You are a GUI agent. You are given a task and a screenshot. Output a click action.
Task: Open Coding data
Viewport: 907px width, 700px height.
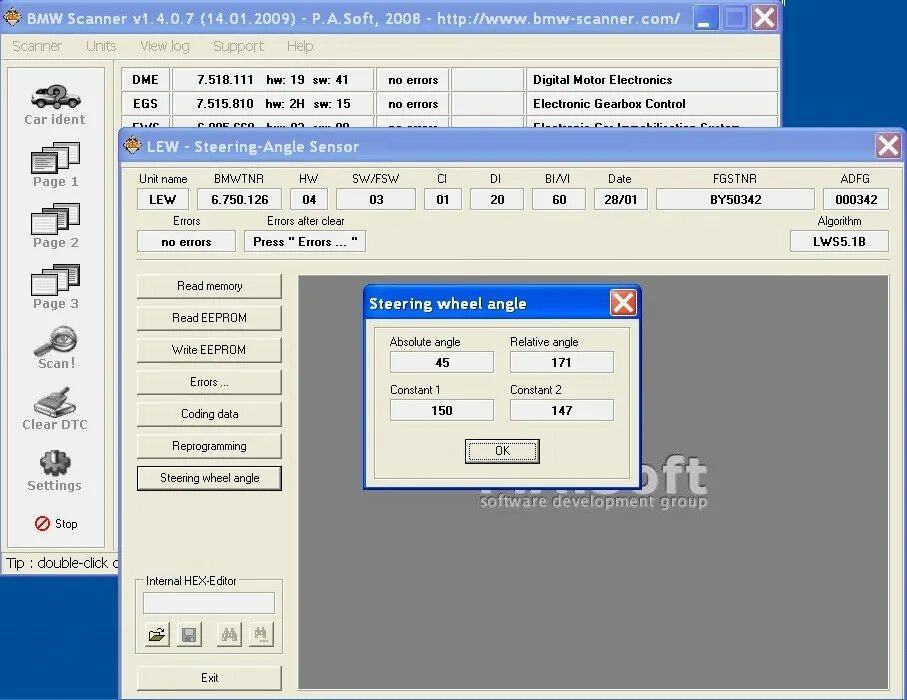[209, 414]
